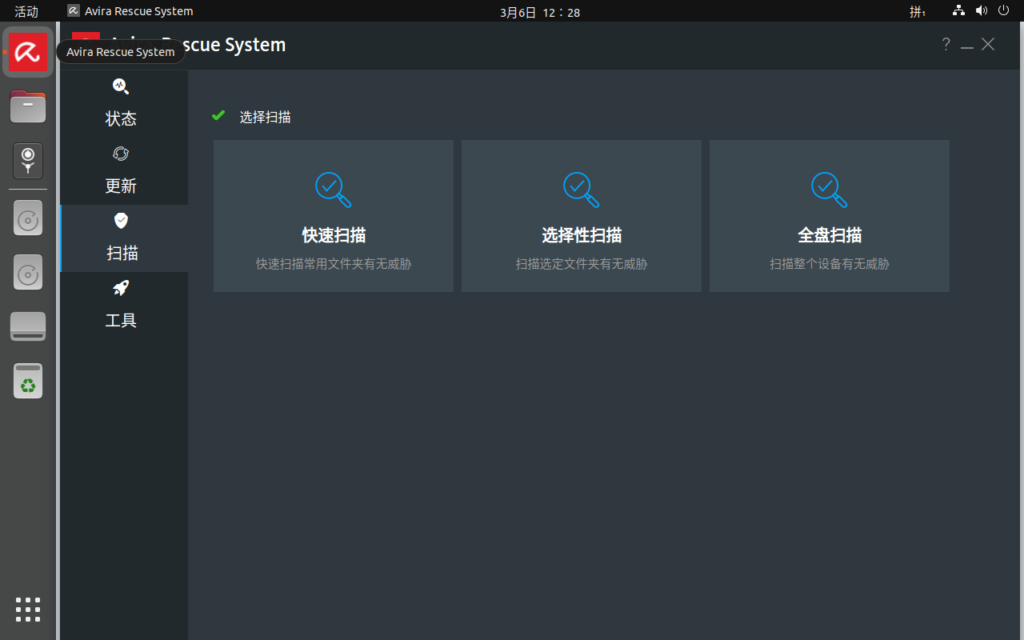Open the first disc drive dock icon

(x=27, y=218)
